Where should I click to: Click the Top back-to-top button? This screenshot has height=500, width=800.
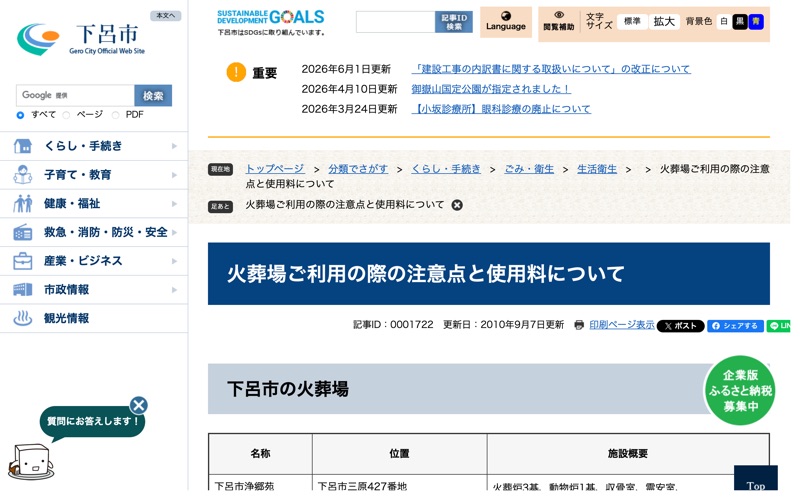756,480
